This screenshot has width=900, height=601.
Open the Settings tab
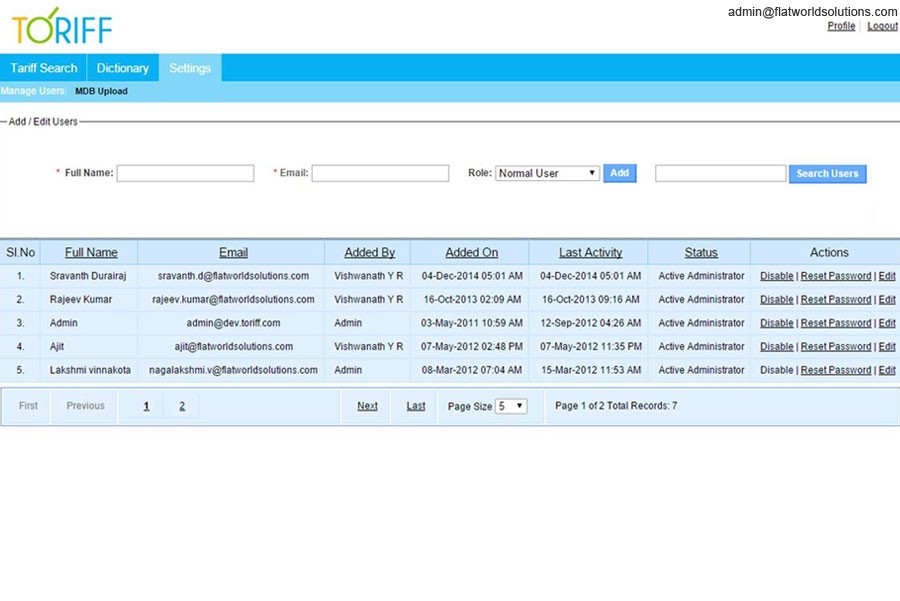(x=190, y=68)
